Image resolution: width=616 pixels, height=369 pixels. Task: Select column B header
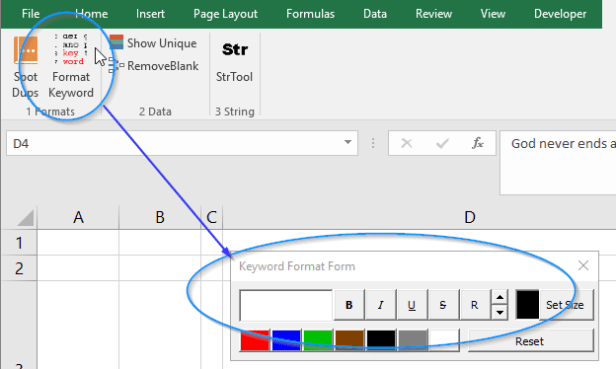[x=160, y=217]
